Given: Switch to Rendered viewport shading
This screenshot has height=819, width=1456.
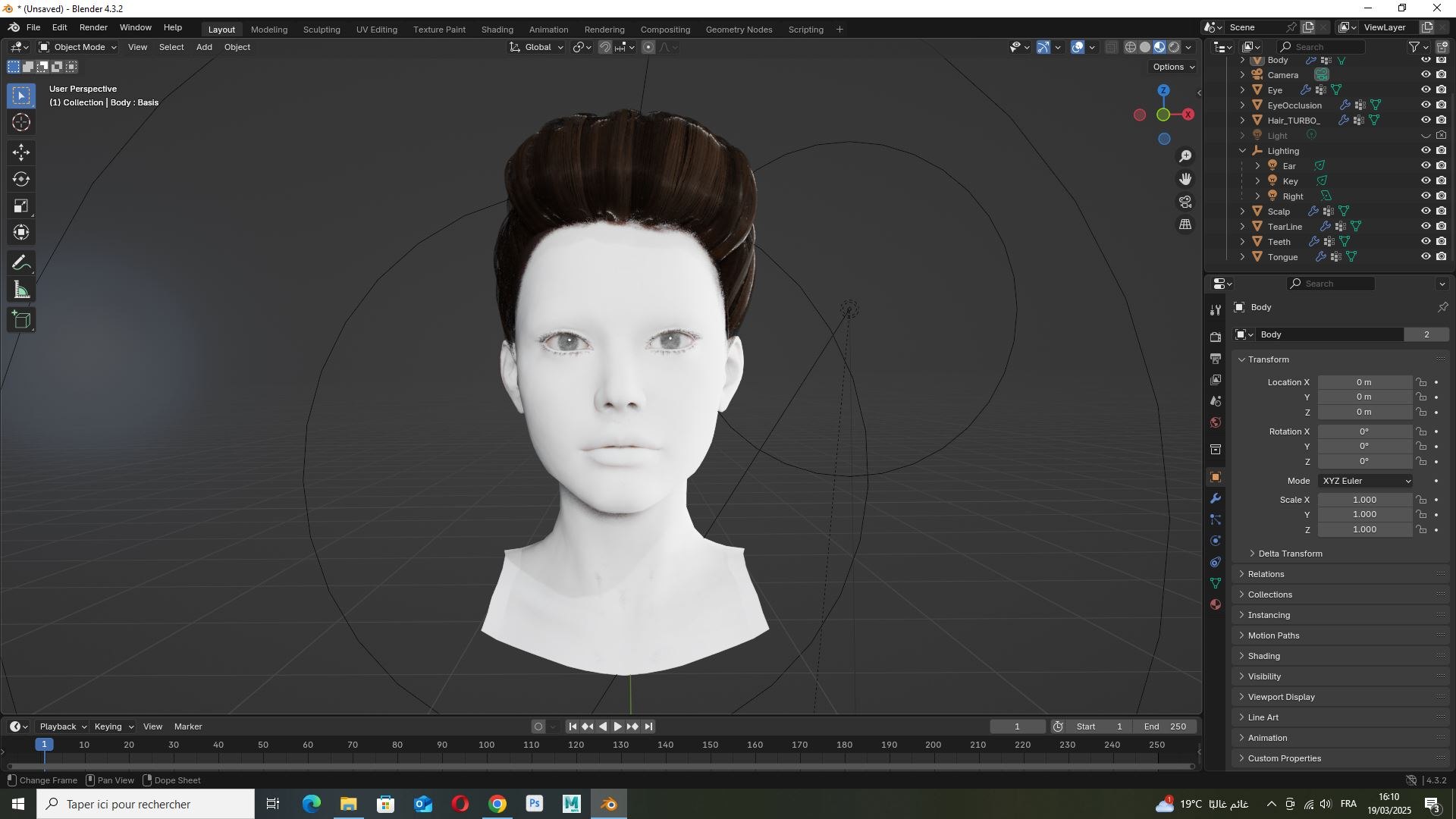Looking at the screenshot, I should [1174, 47].
